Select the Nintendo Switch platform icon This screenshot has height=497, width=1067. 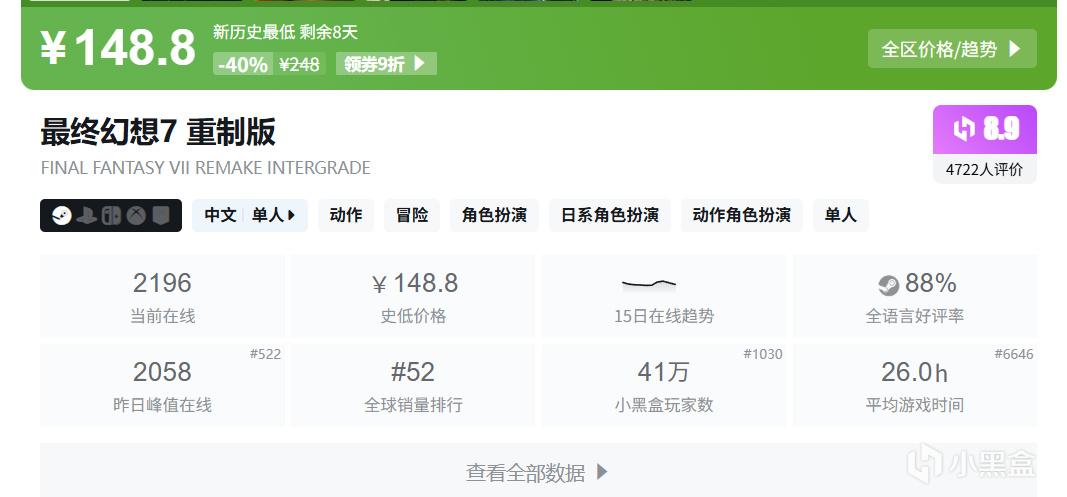tap(111, 216)
